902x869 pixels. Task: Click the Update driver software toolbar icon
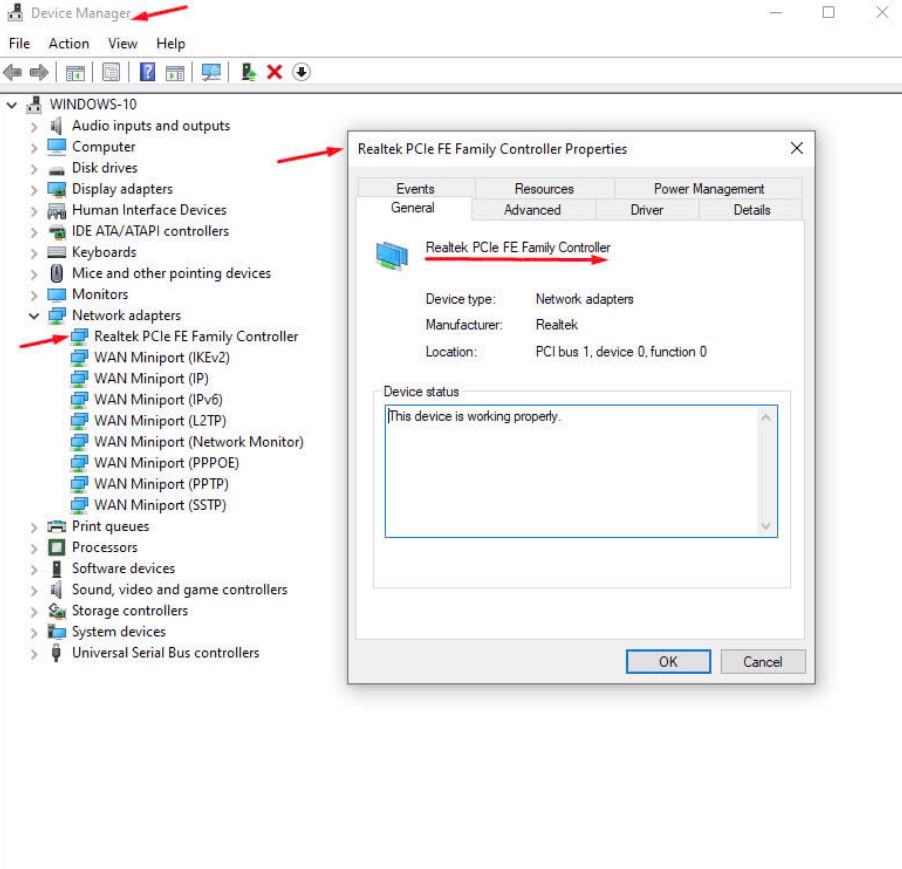coord(248,72)
